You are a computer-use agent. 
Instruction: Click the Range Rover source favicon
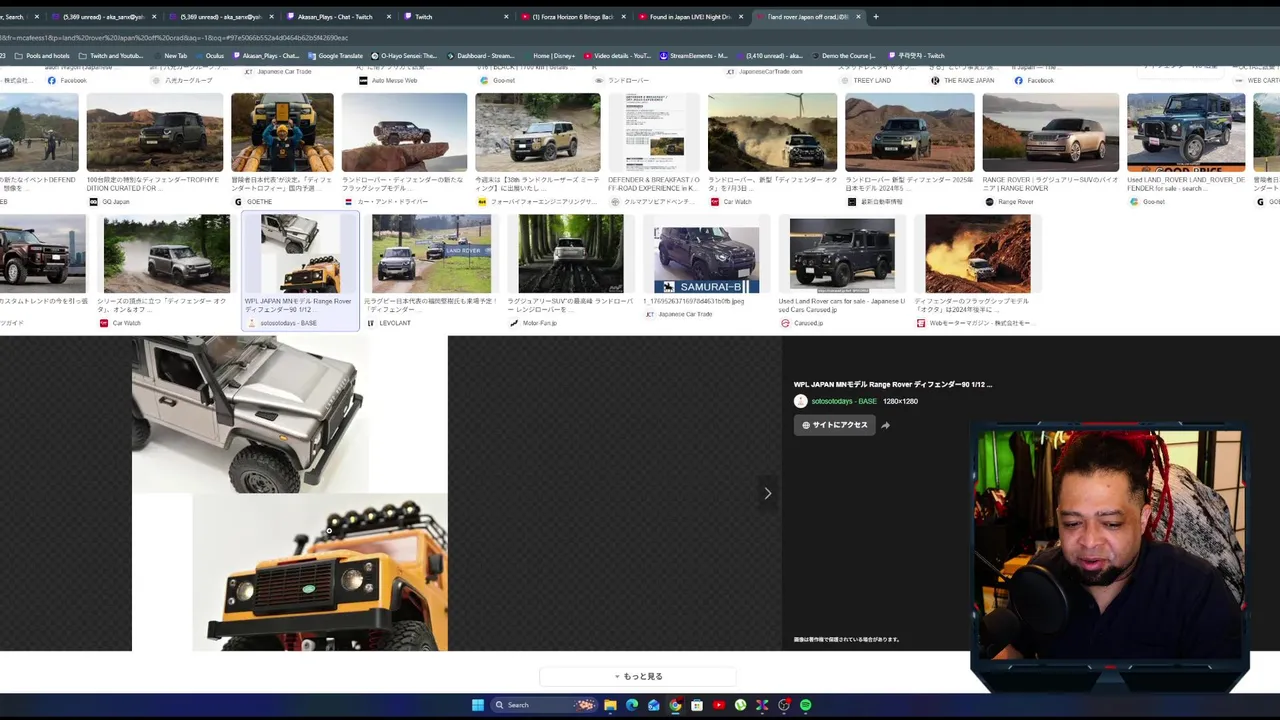pyautogui.click(x=989, y=202)
